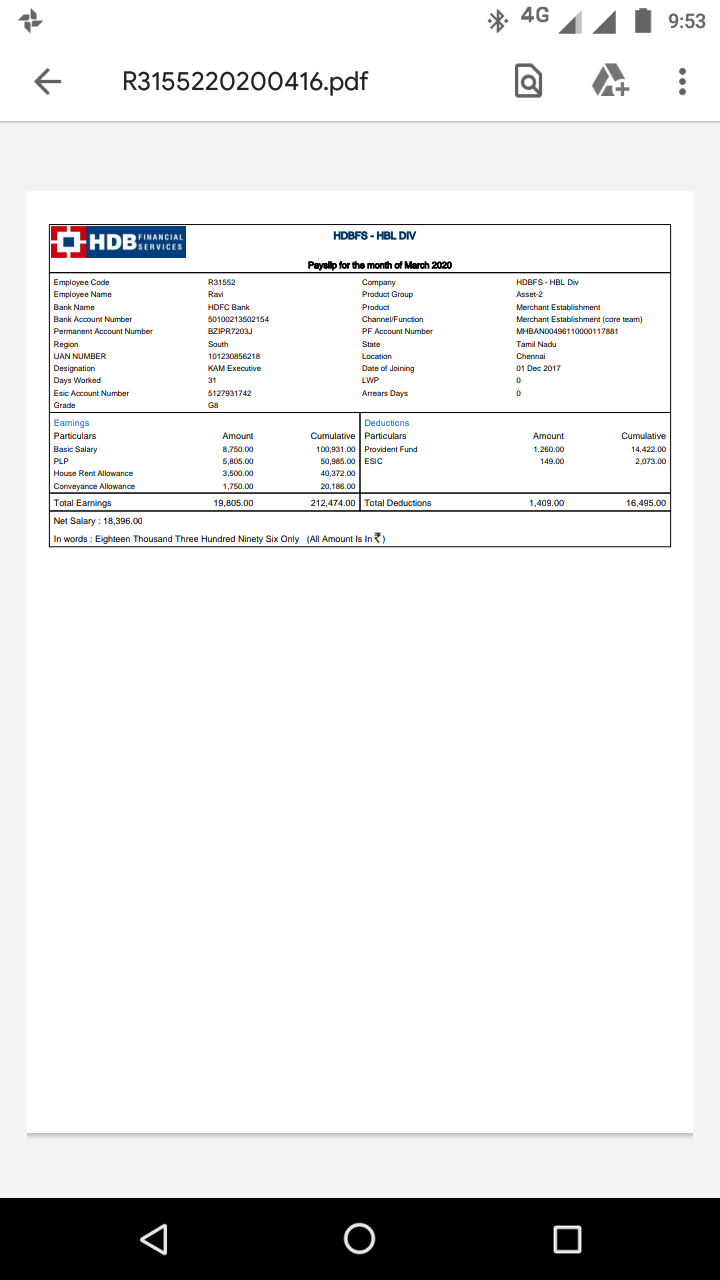Tap Add to Drive icon
This screenshot has width=720, height=1280.
pos(610,80)
